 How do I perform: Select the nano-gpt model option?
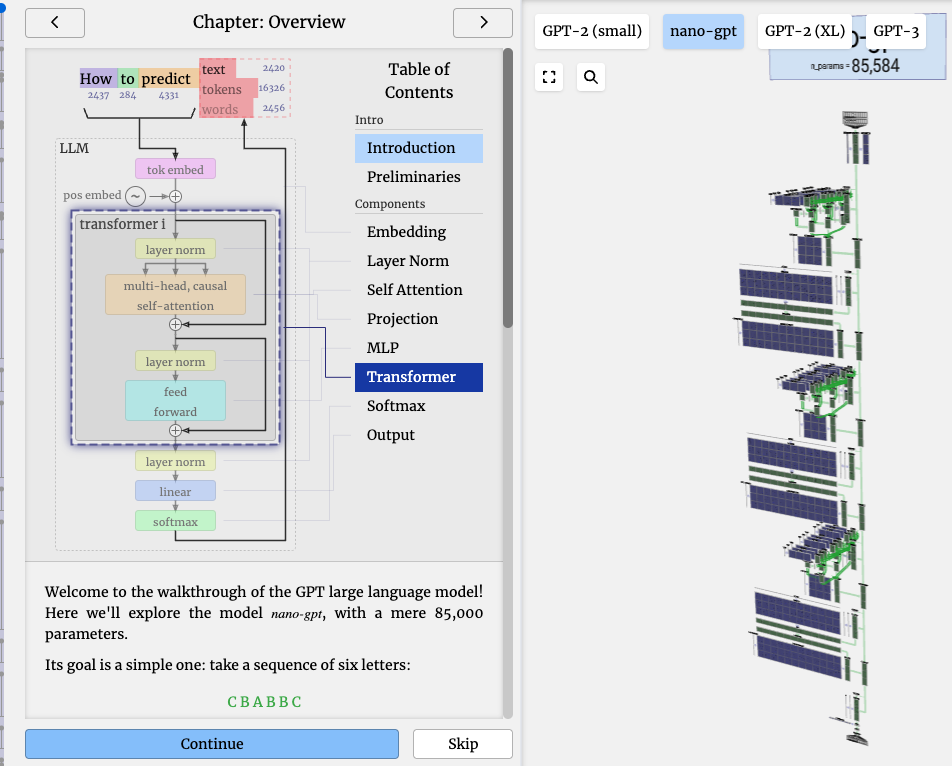(703, 31)
